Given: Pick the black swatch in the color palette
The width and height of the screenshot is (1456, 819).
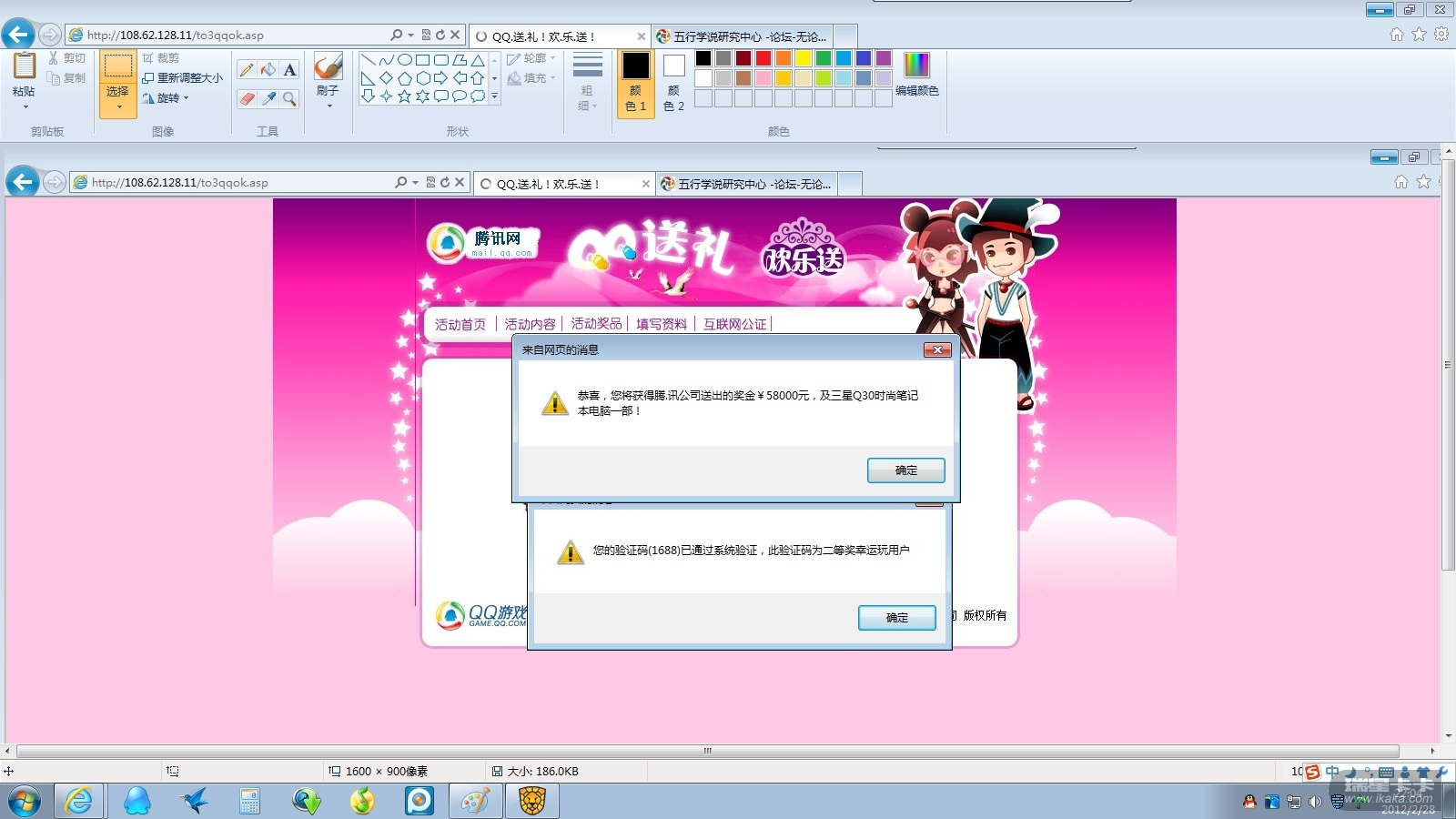Looking at the screenshot, I should [x=703, y=58].
